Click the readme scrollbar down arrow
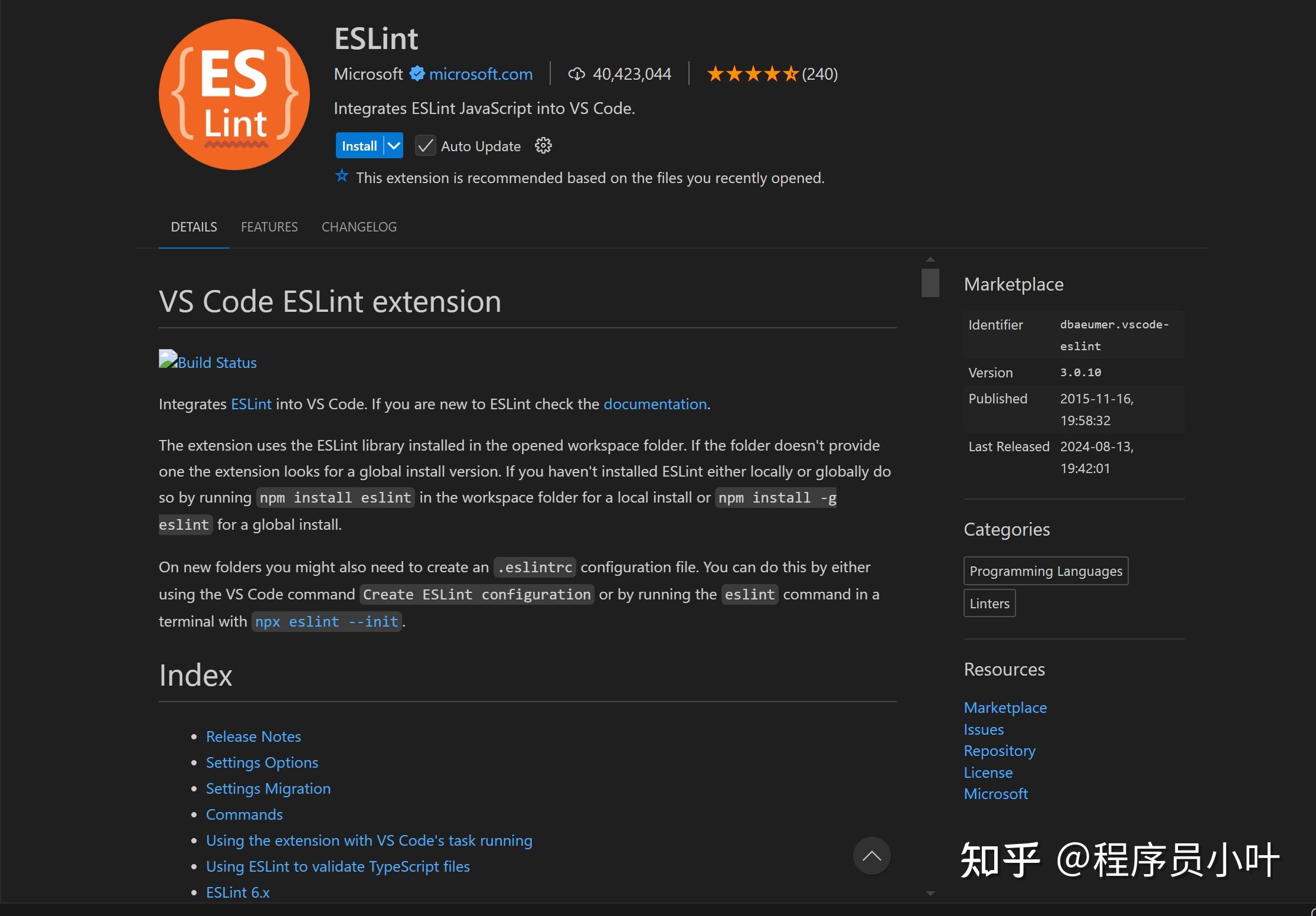 [x=930, y=894]
